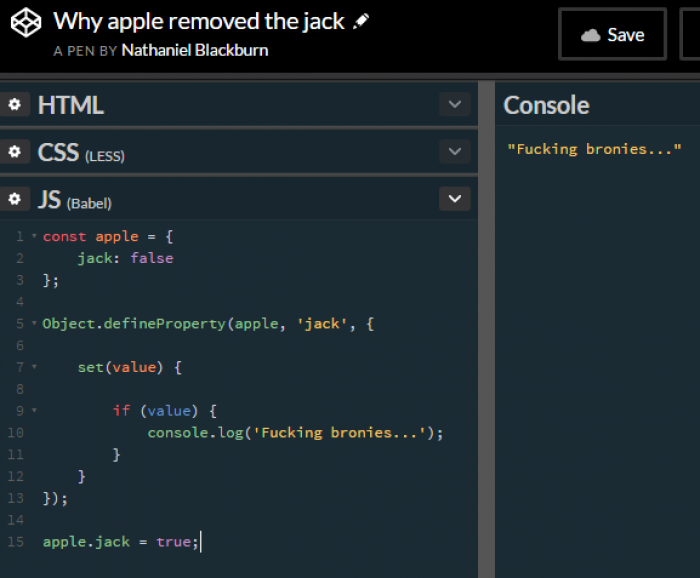The image size is (700, 578).
Task: Click 'apple.jack = true;' code line
Action: pyautogui.click(x=121, y=542)
